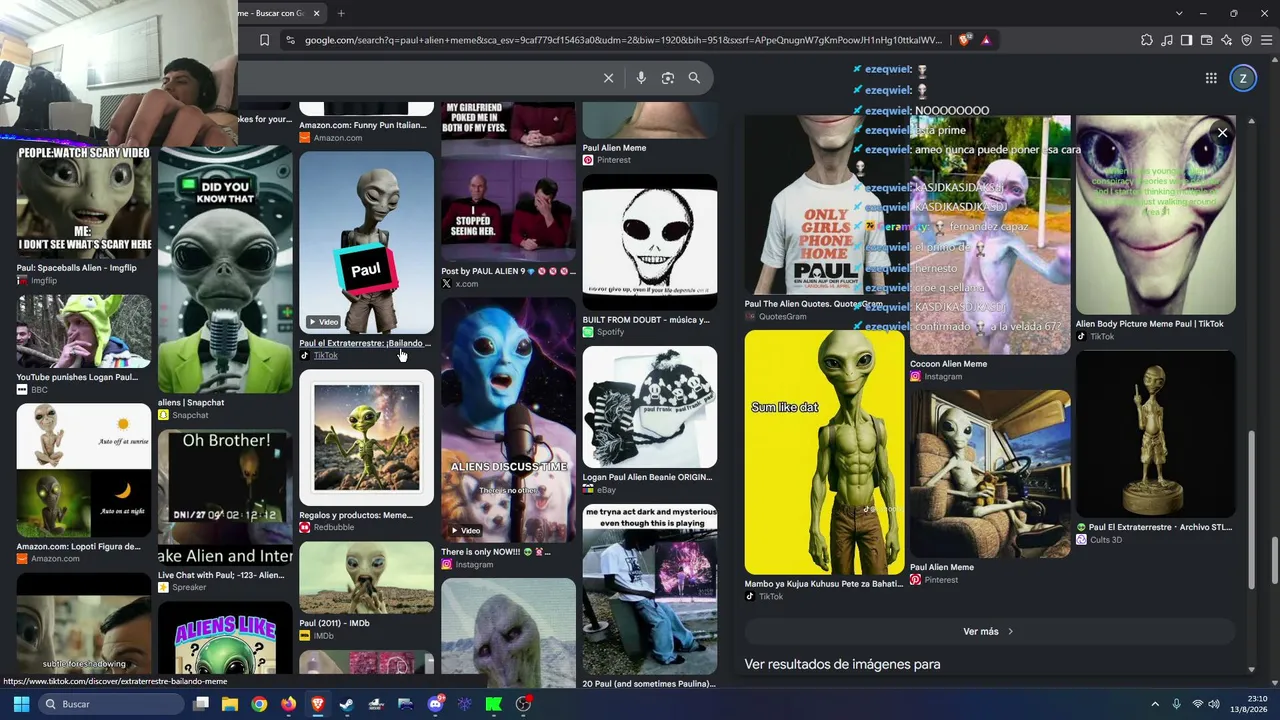Close the image preview side panel
The image size is (1280, 720).
tap(1222, 133)
